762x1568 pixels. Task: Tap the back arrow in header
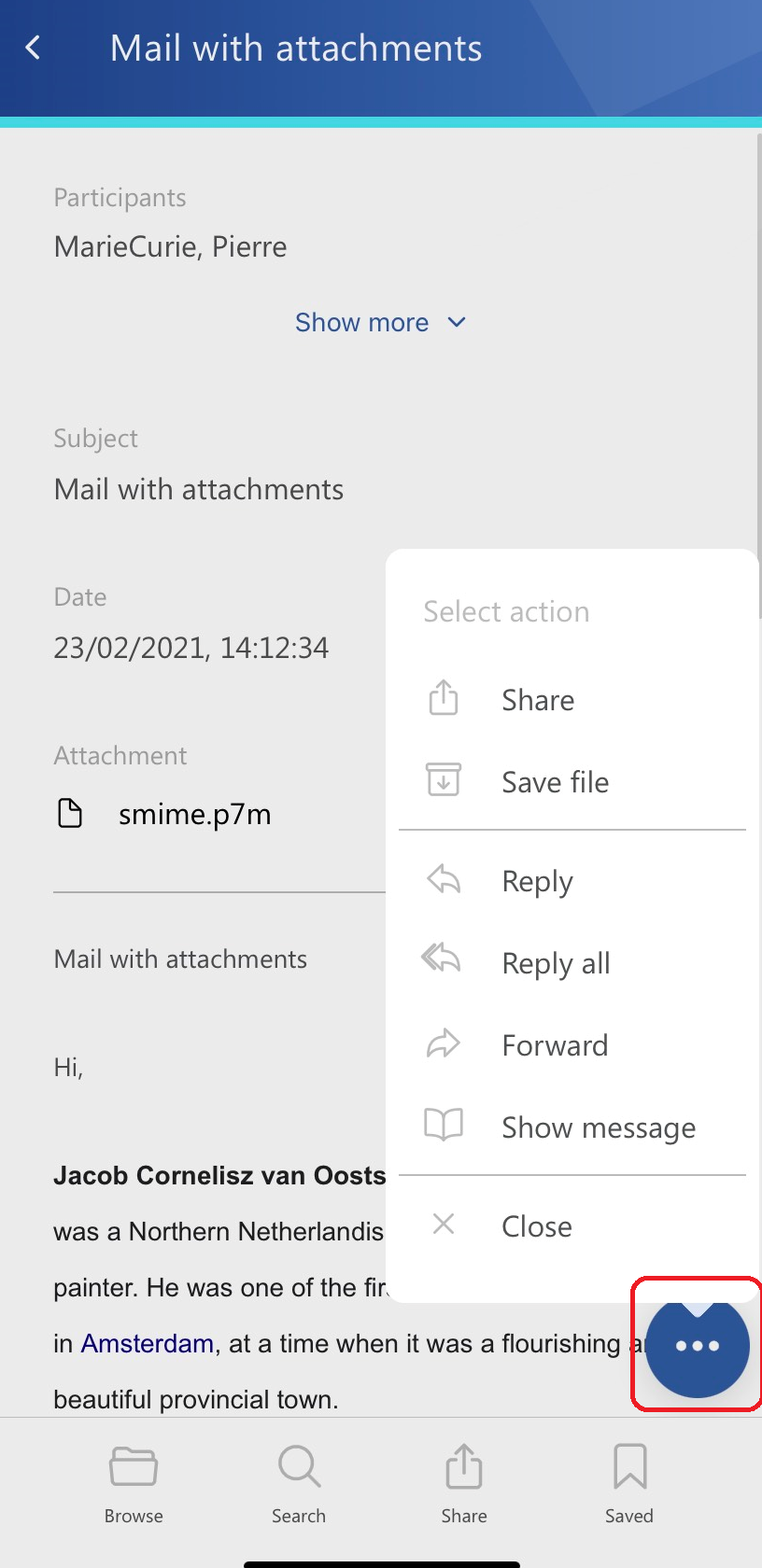(x=34, y=48)
